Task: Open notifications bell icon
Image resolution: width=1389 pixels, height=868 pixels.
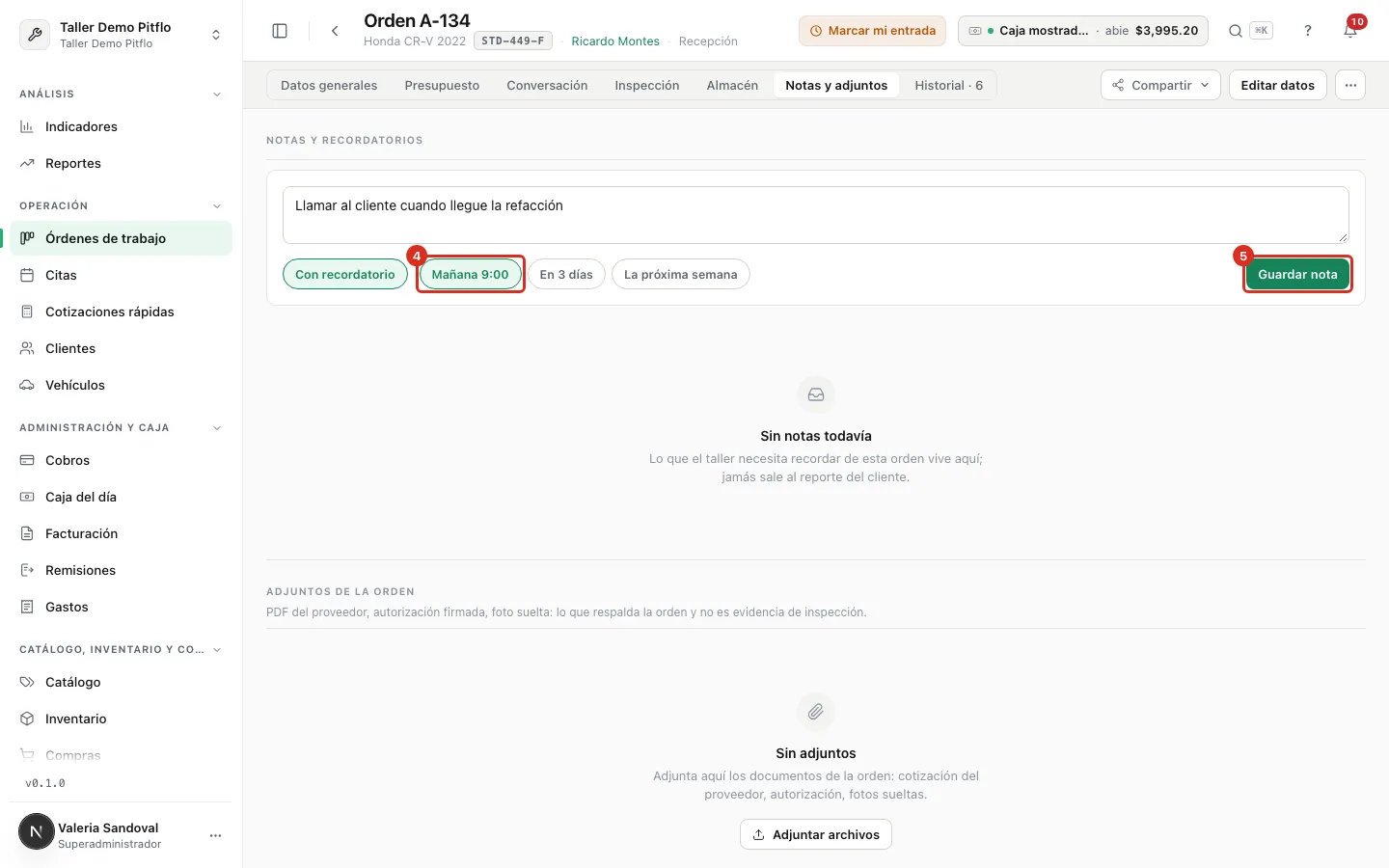Action: (x=1350, y=31)
